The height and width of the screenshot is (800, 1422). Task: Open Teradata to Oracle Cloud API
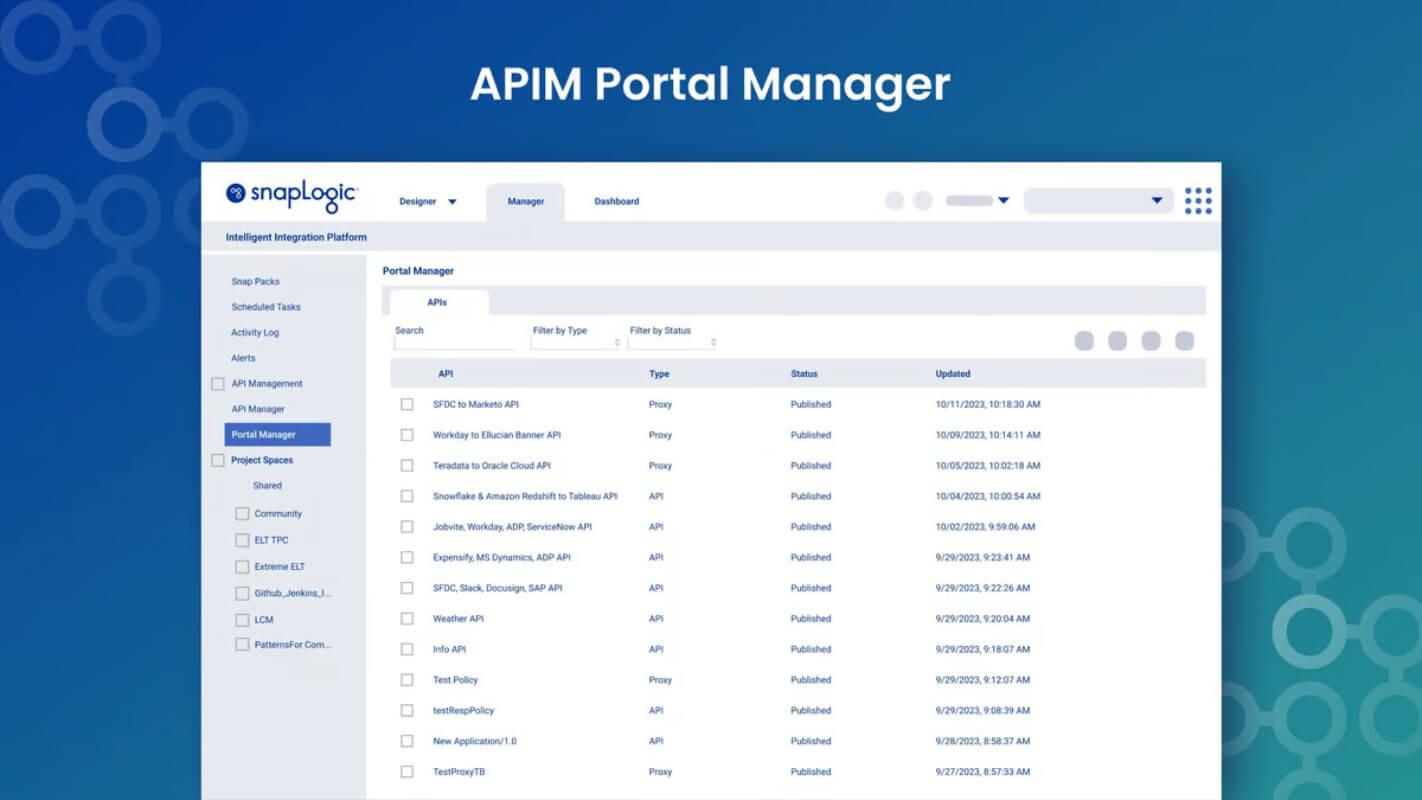point(492,466)
